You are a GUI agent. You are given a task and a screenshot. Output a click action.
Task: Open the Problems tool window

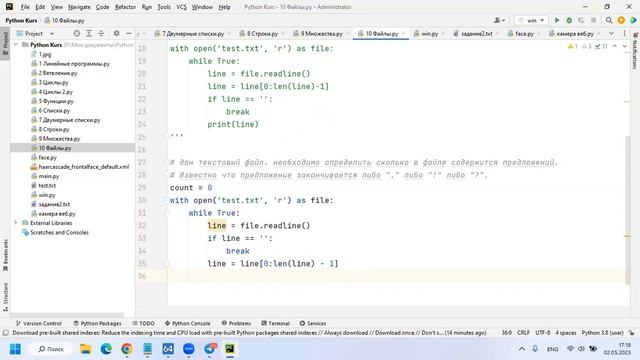point(236,323)
